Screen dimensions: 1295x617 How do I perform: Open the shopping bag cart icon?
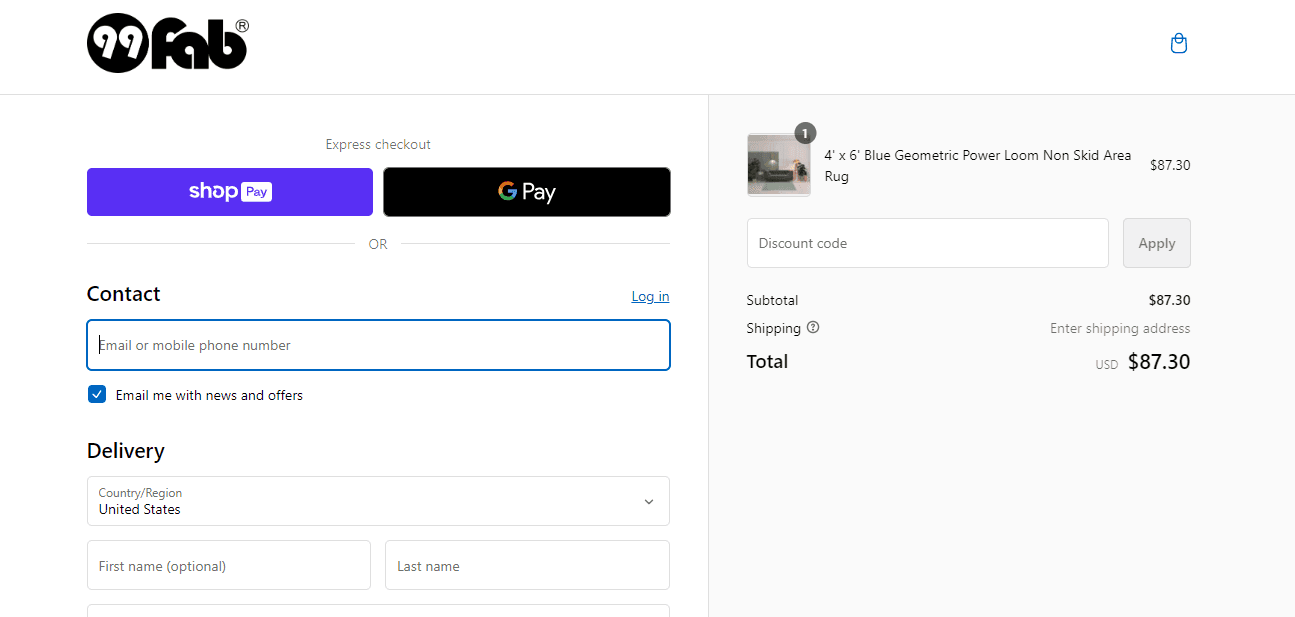tap(1179, 44)
